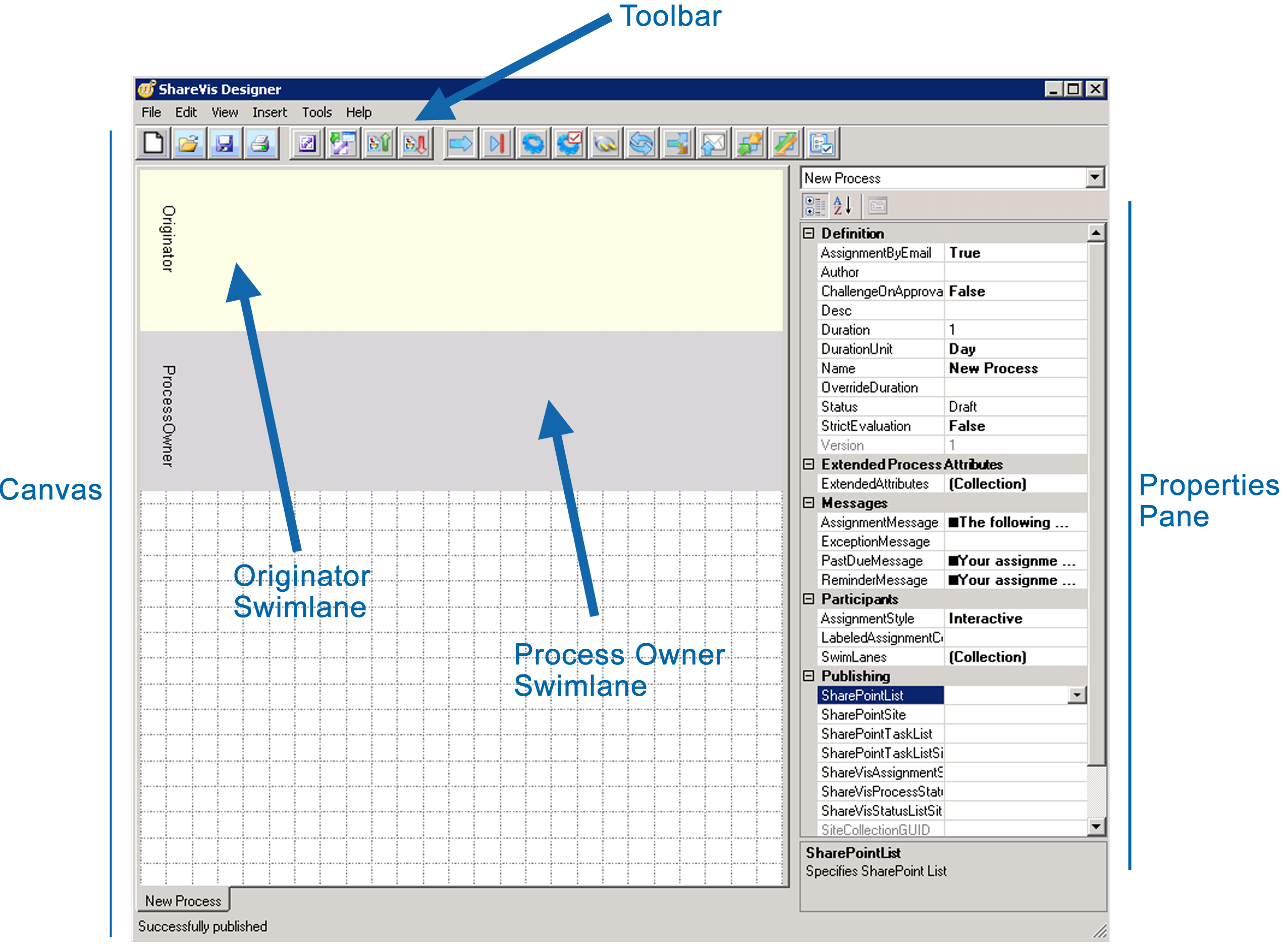Click the green up-arrow publish icon
The height and width of the screenshot is (952, 1287).
379,143
